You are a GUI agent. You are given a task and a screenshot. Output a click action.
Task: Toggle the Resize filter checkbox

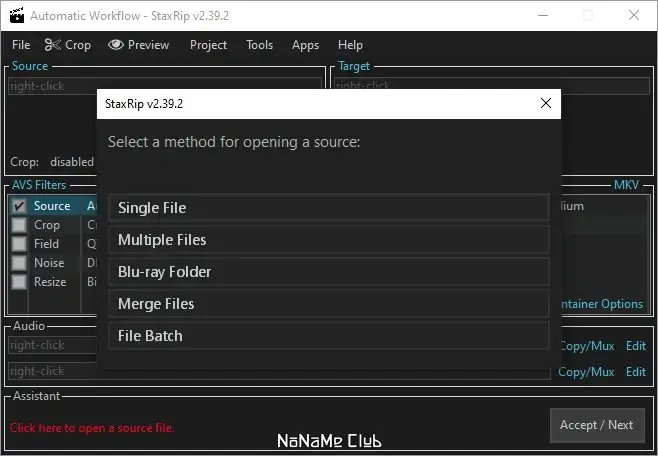19,282
